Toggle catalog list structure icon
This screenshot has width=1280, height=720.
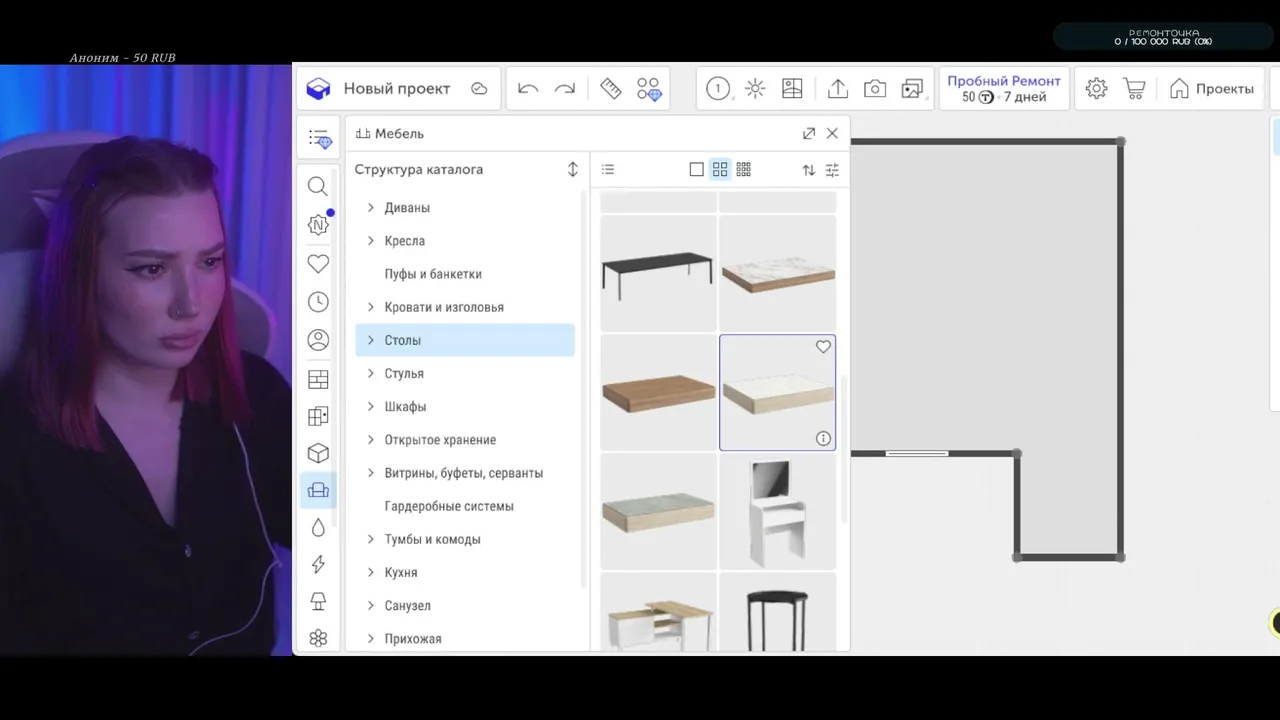click(x=608, y=170)
